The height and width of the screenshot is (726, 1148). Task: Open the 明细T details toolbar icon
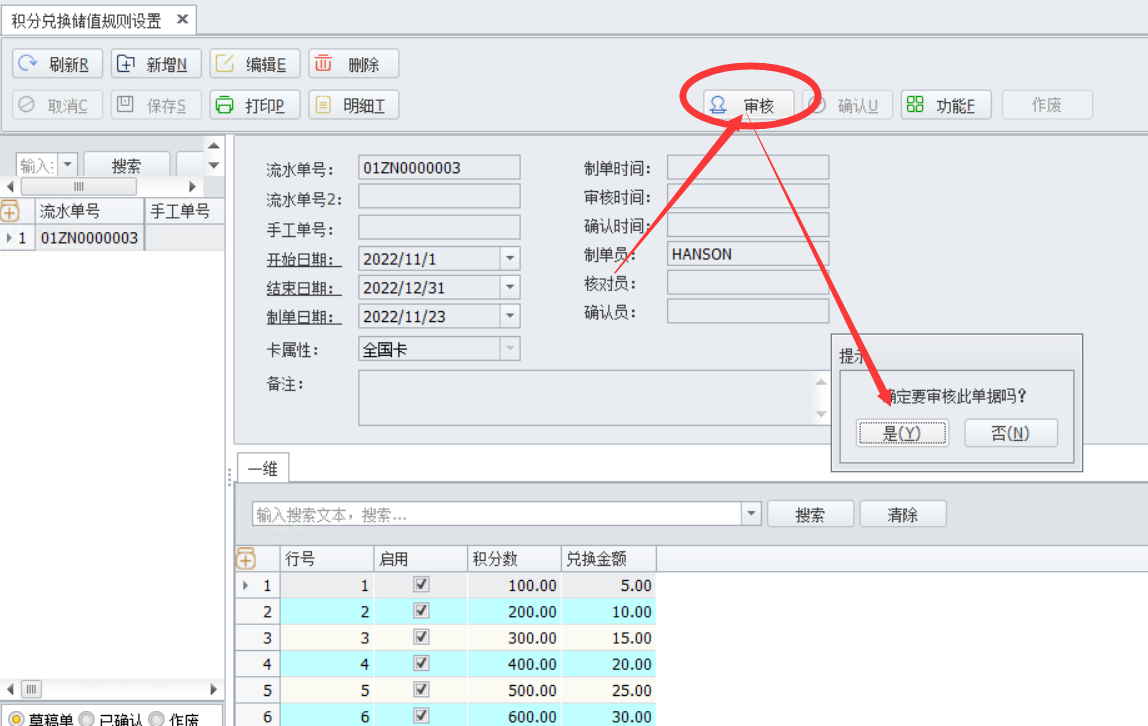point(324,105)
